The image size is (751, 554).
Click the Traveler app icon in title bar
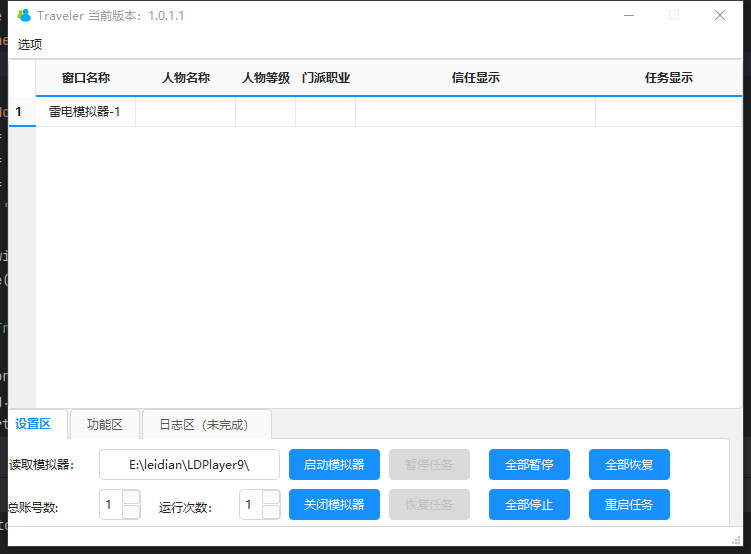click(24, 15)
